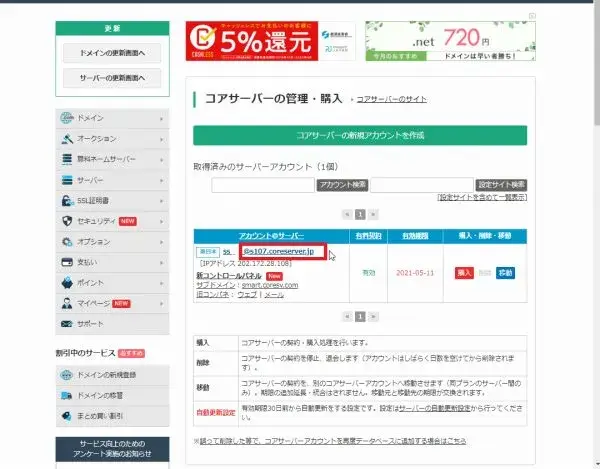Click the envelope icon beside サポート
The height and width of the screenshot is (469, 600).
[67, 324]
